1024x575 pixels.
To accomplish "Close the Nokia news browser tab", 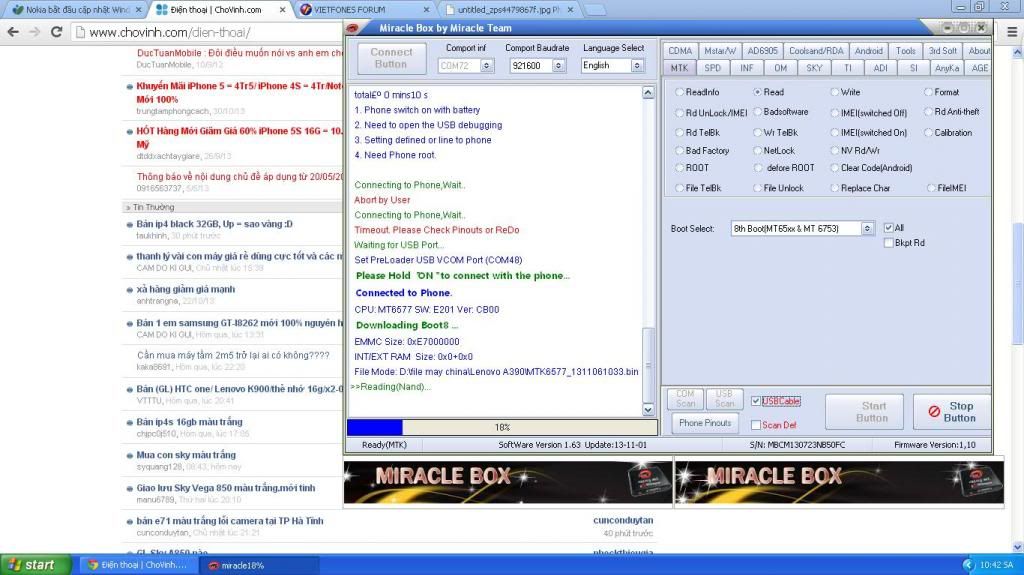I will tap(138, 10).
